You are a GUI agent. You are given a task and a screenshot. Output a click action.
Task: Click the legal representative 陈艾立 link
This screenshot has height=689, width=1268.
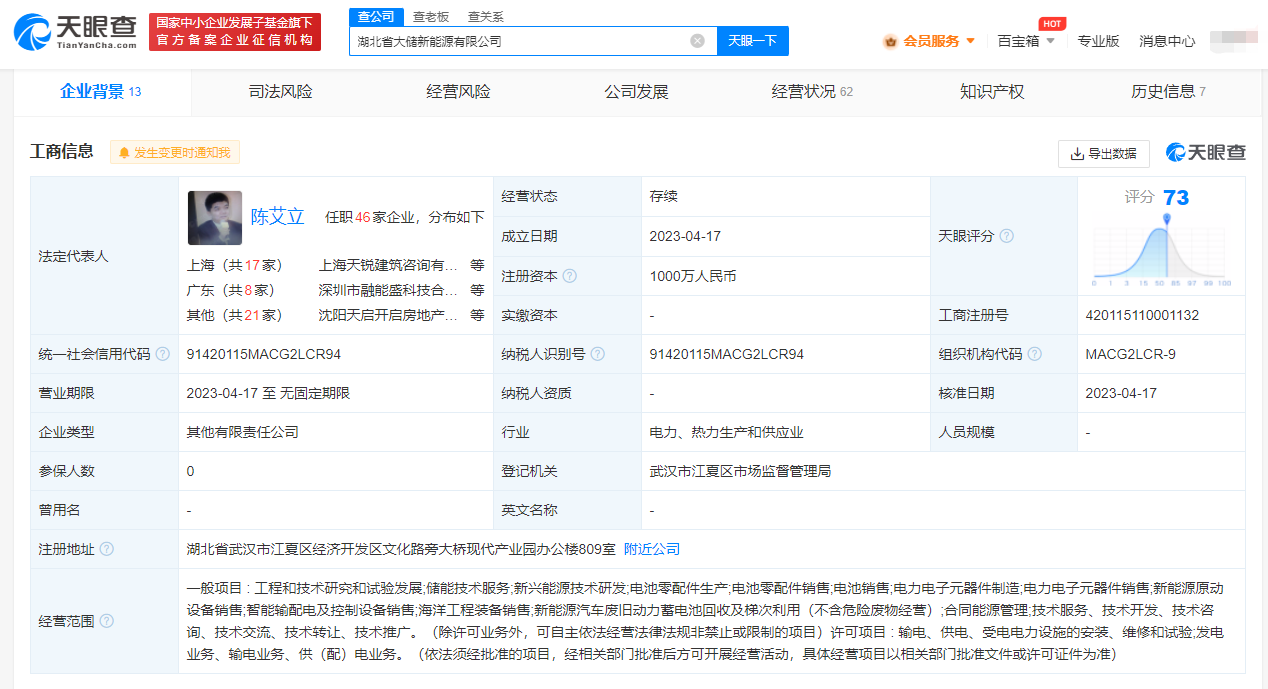pos(278,217)
